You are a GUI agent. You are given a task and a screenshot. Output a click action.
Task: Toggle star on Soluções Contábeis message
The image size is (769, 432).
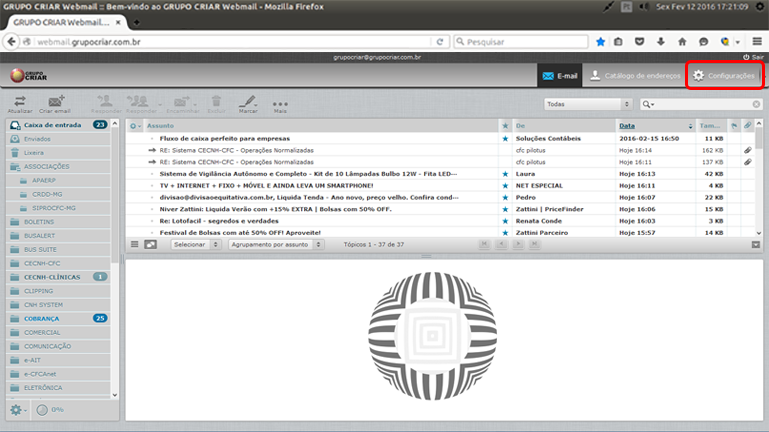505,139
